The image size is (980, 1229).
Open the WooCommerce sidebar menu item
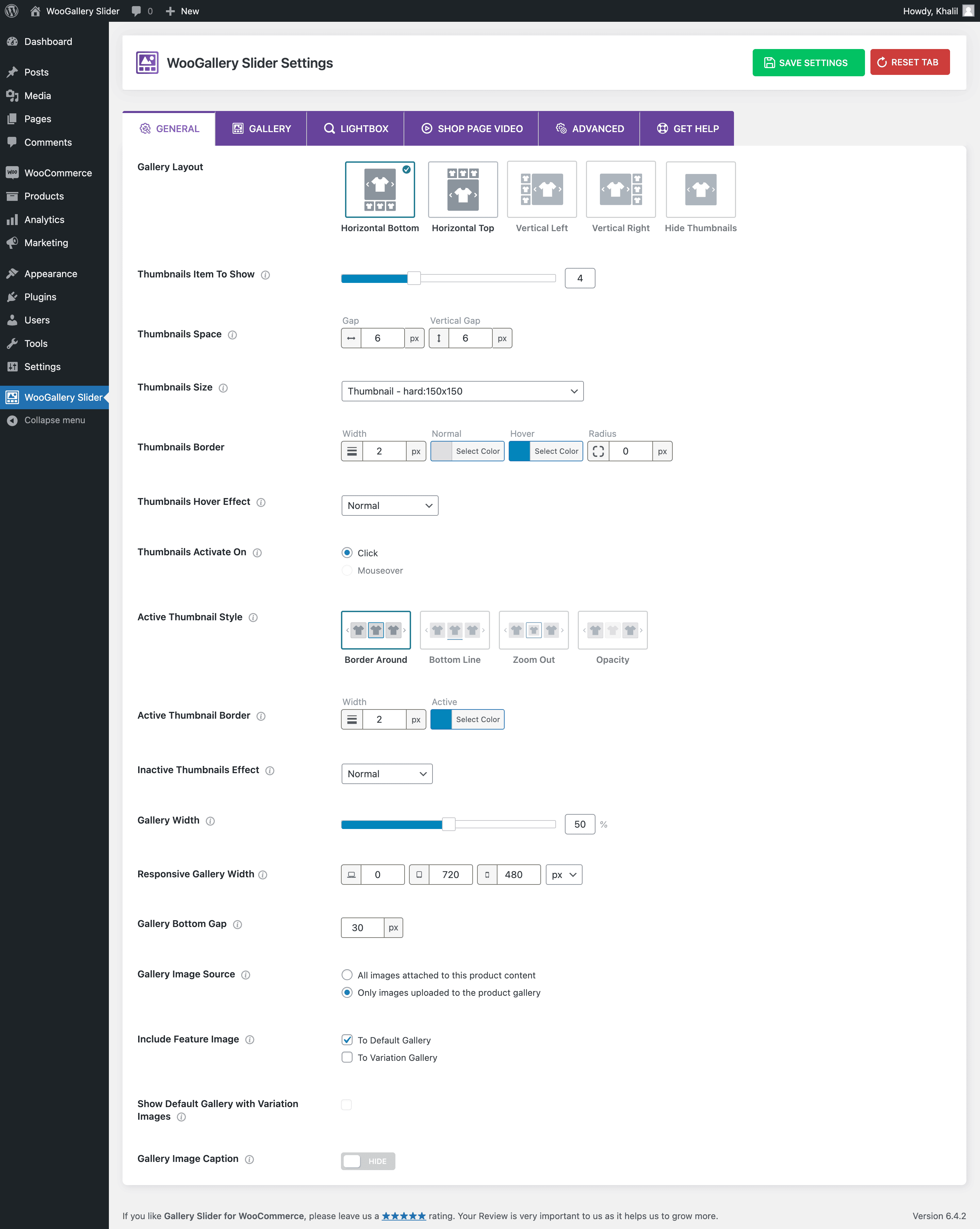pos(58,173)
